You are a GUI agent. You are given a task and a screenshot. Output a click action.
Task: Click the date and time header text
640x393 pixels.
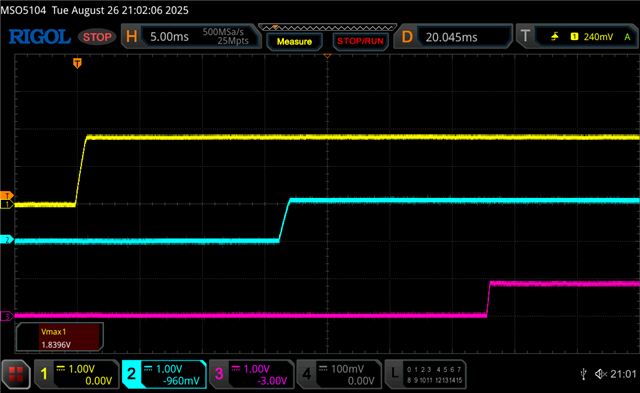pos(120,10)
